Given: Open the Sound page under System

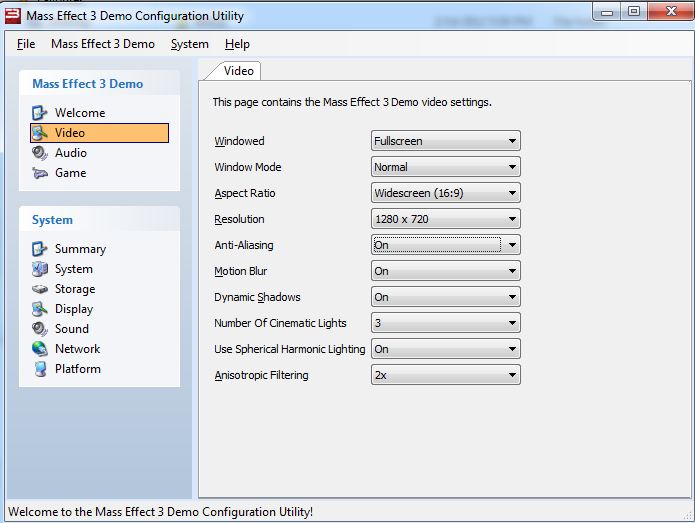Looking at the screenshot, I should 71,329.
